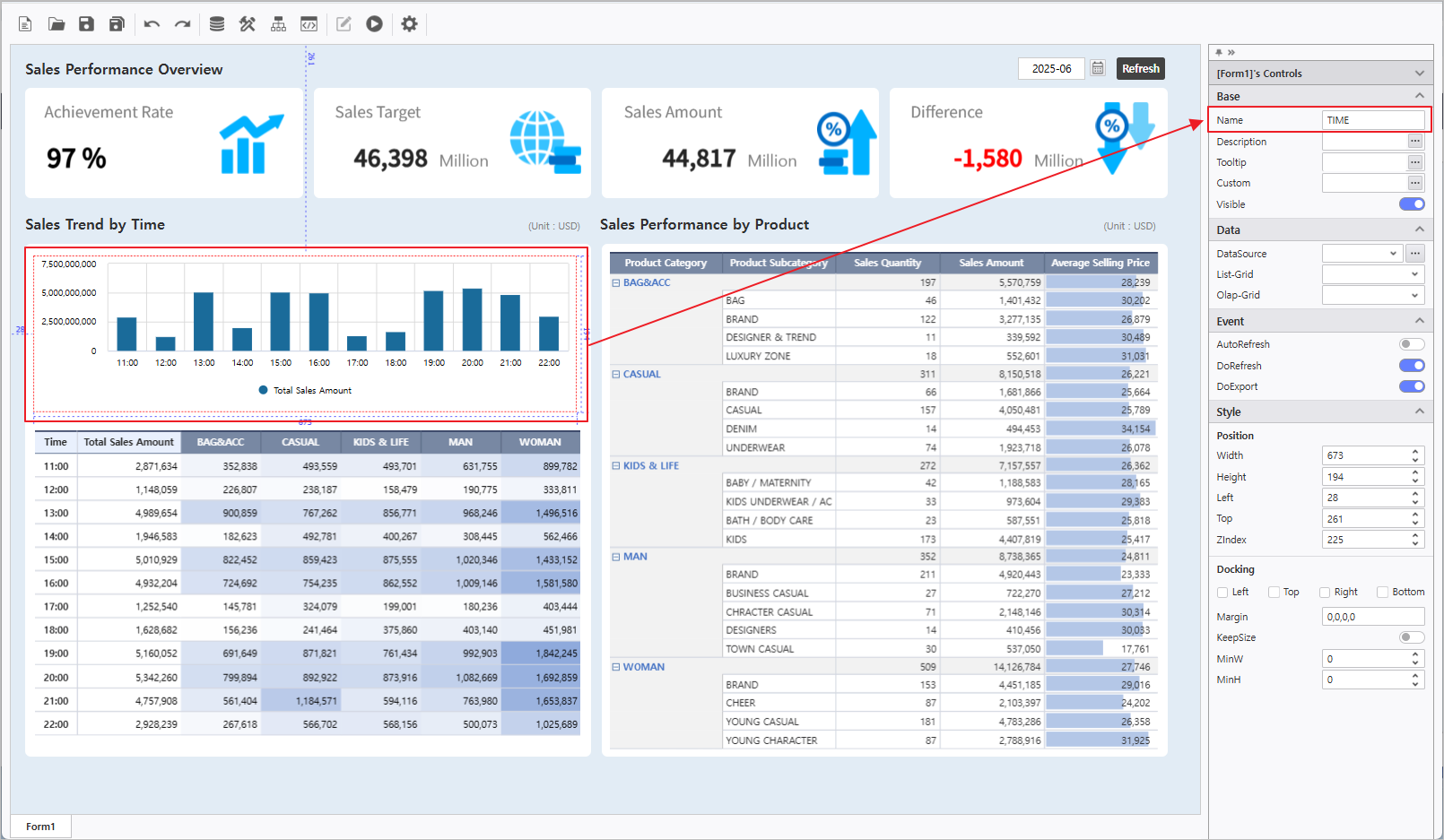Switch to the Form1 tab

pyautogui.click(x=40, y=827)
